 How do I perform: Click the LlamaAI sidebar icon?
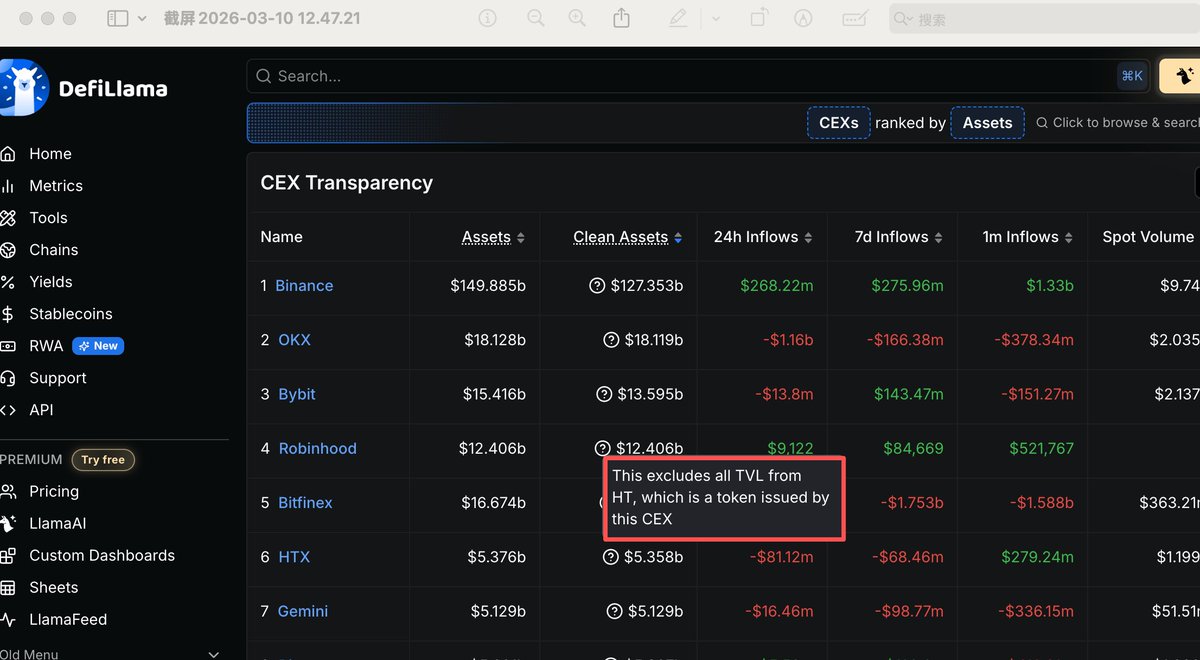pos(8,524)
